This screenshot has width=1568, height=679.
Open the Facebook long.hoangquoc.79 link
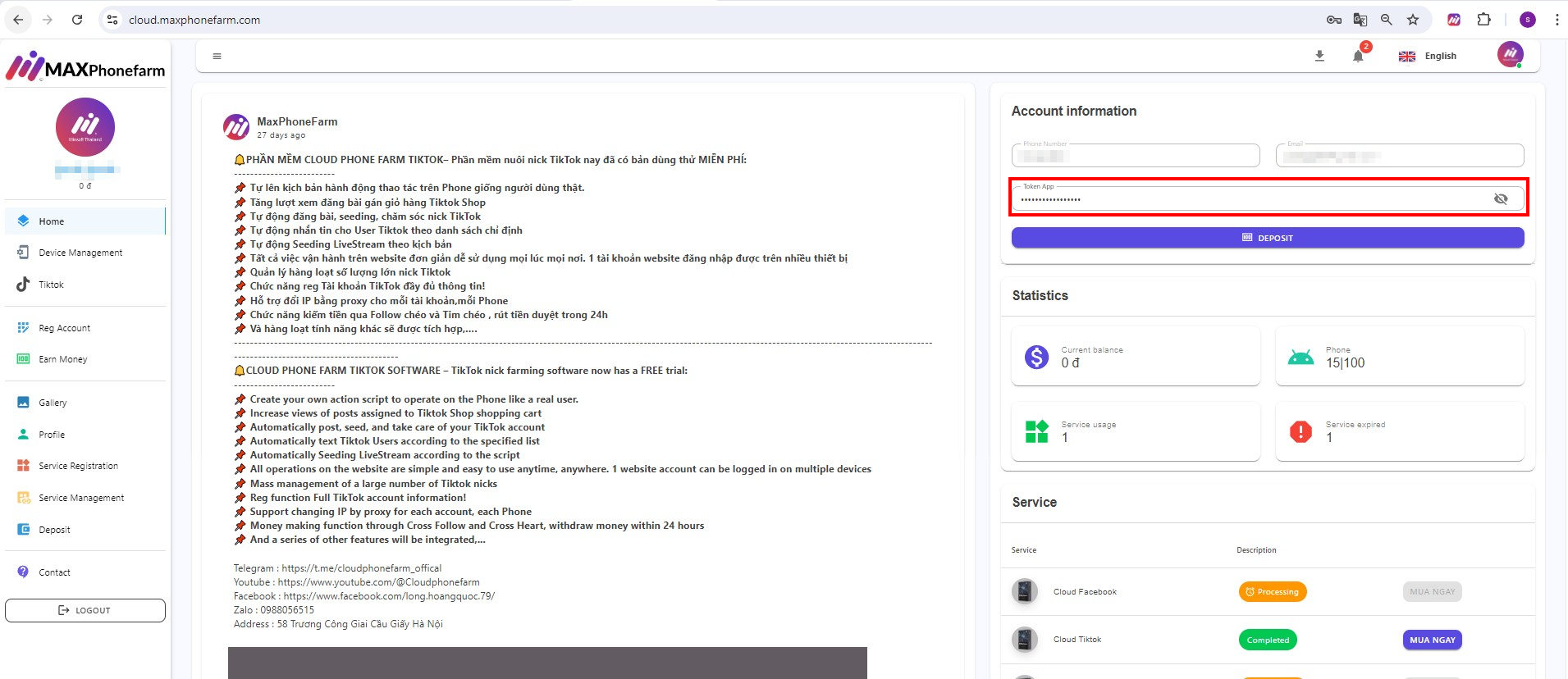click(389, 596)
